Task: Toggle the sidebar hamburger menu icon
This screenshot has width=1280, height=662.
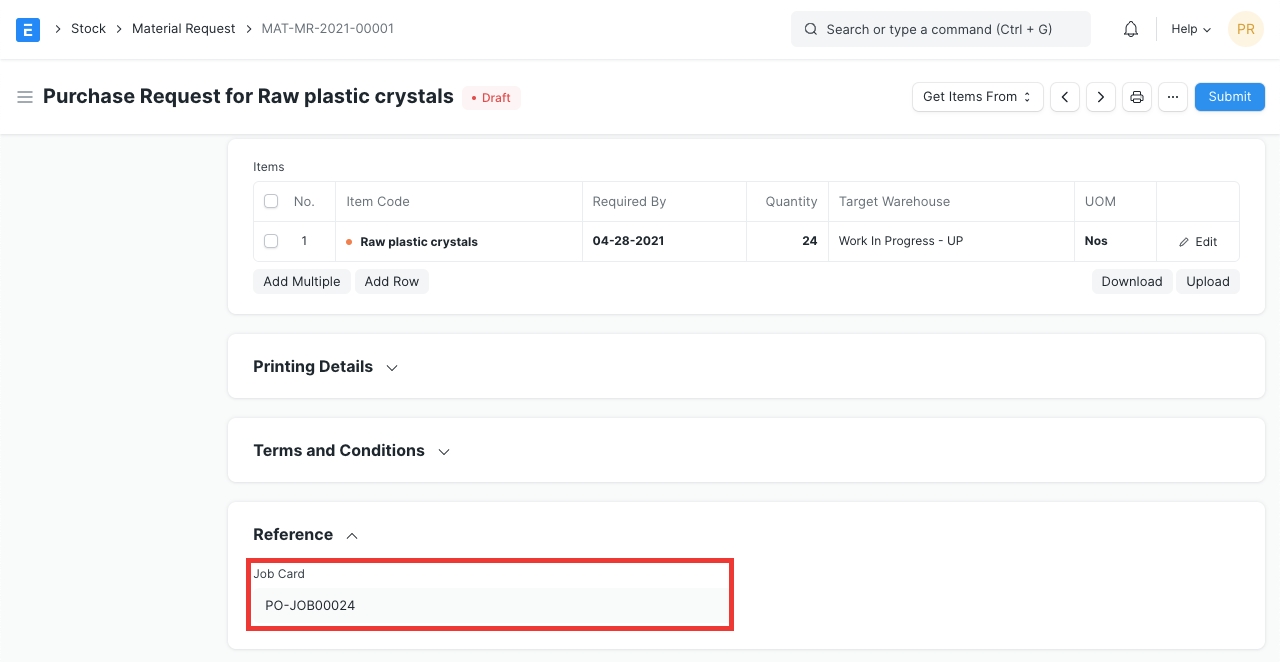Action: coord(25,97)
